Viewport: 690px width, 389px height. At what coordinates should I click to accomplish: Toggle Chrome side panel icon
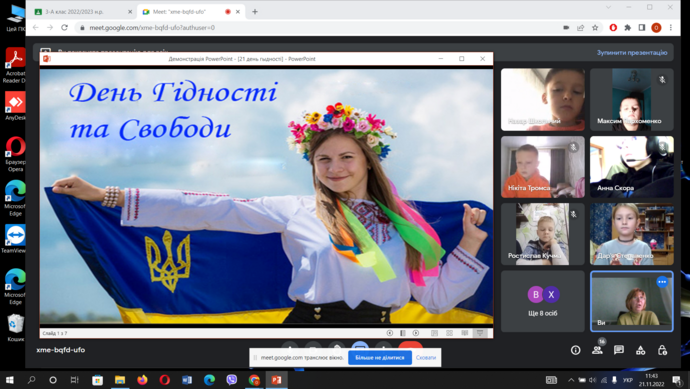(x=642, y=27)
